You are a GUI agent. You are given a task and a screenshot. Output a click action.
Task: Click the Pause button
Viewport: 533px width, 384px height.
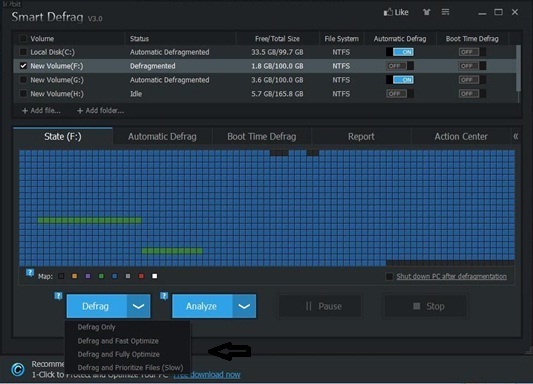coord(320,306)
